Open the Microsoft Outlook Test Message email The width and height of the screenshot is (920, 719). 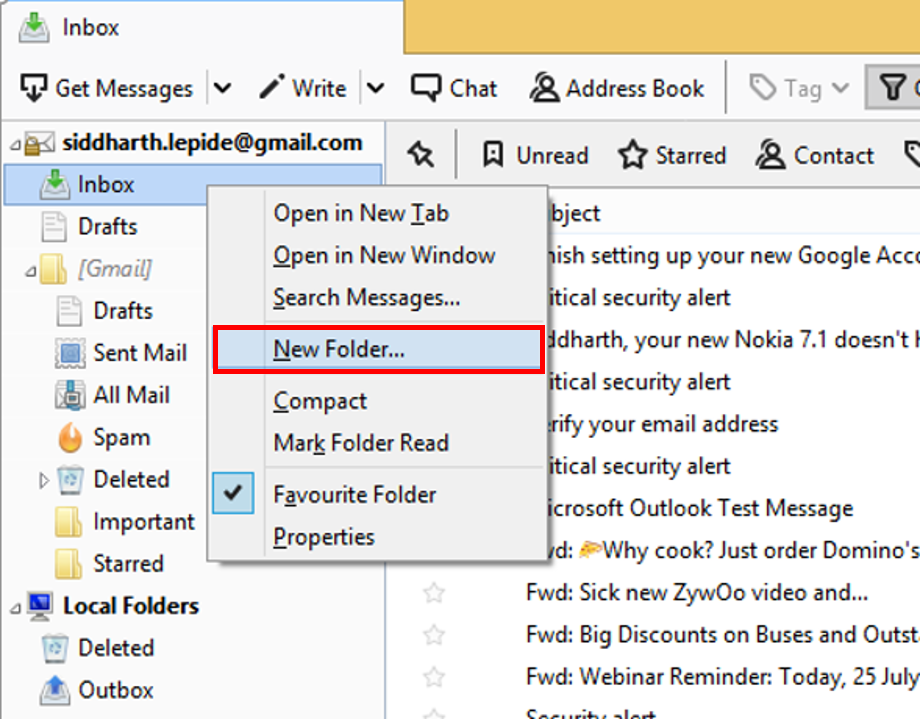(701, 508)
